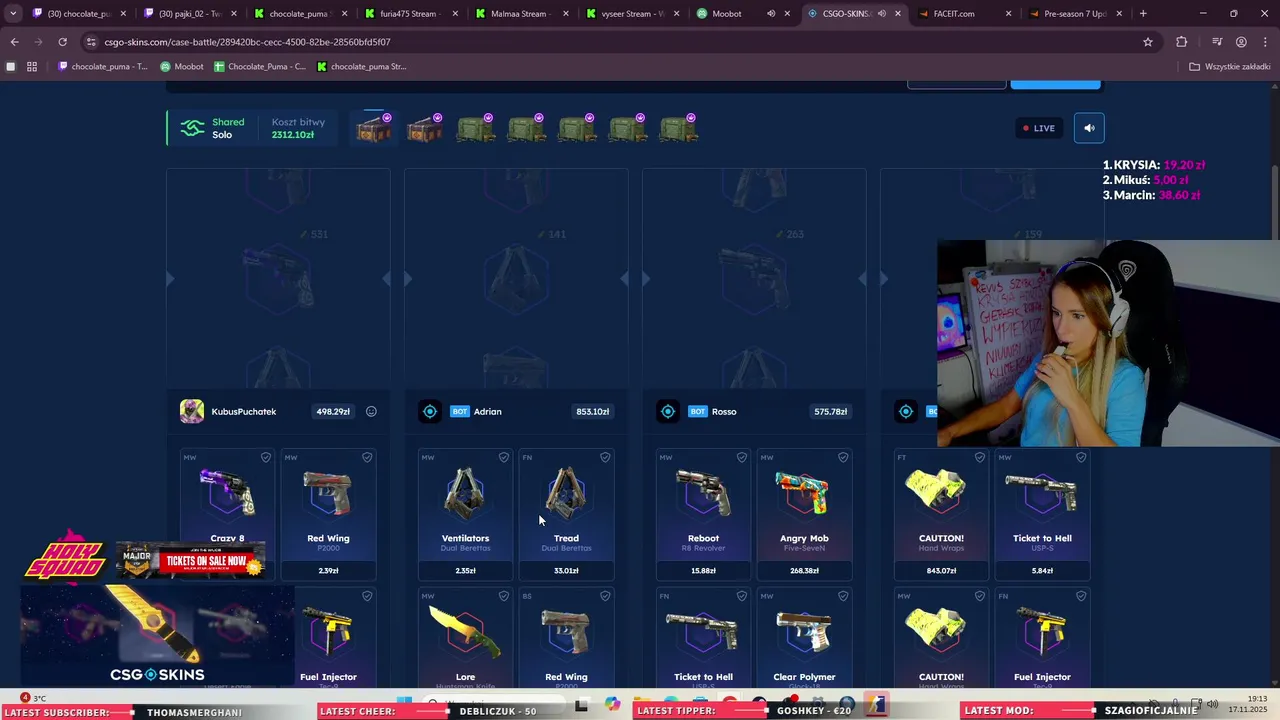This screenshot has width=1280, height=720.
Task: Click the shield check on Angry Mob card
Action: pos(843,457)
